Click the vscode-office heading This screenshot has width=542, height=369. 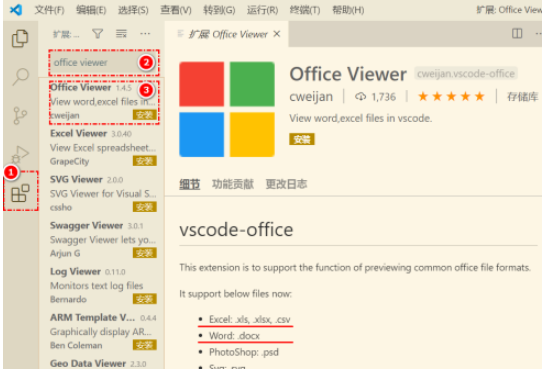tap(236, 230)
